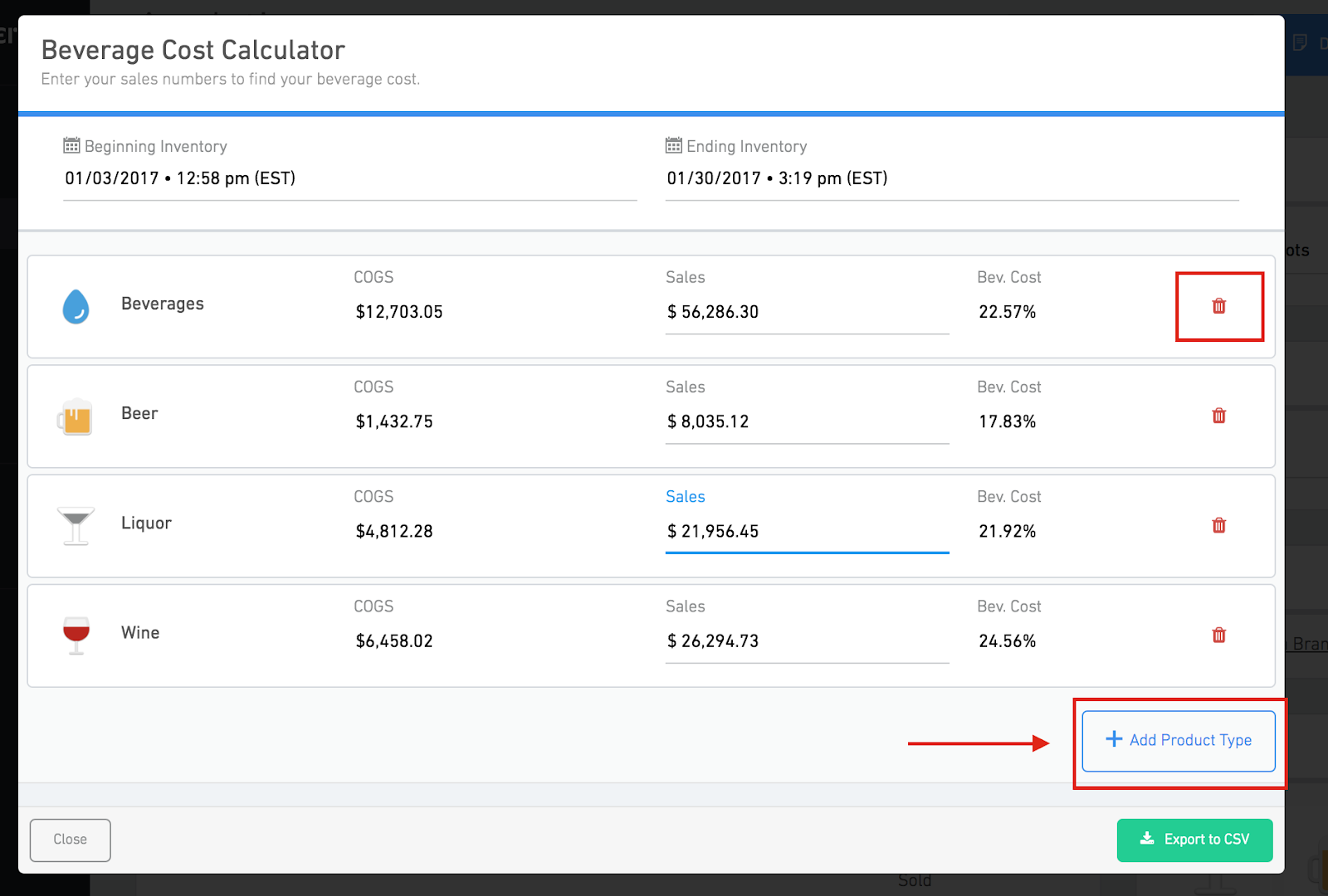Delete the Beverages row with trash icon
This screenshot has height=896, width=1328.
[1218, 306]
